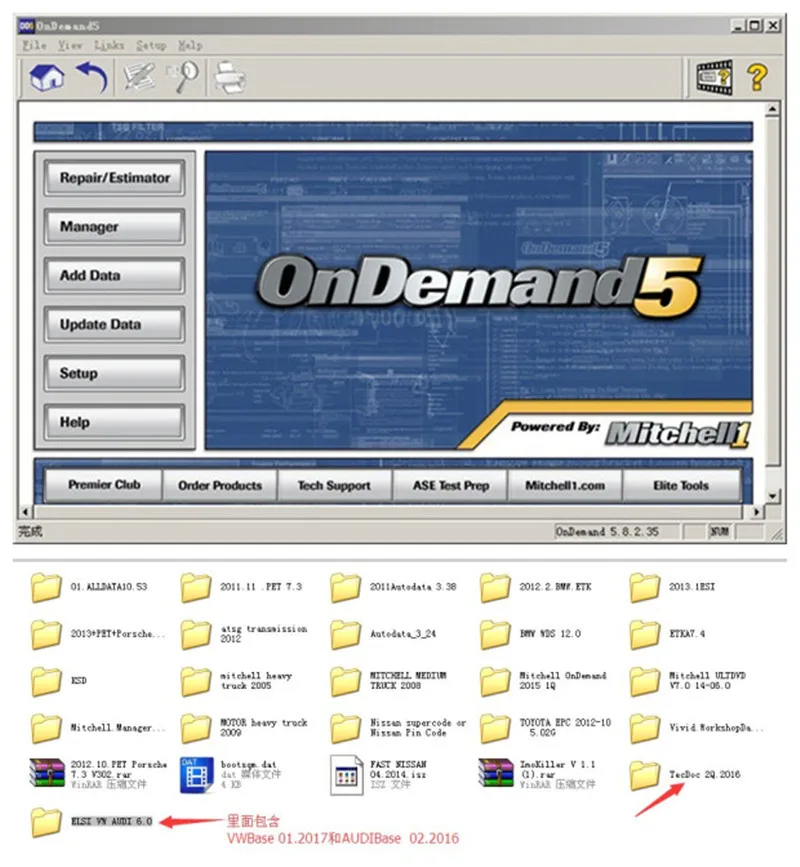Open the Elite Tools link
Image resolution: width=800 pixels, height=867 pixels.
(681, 485)
